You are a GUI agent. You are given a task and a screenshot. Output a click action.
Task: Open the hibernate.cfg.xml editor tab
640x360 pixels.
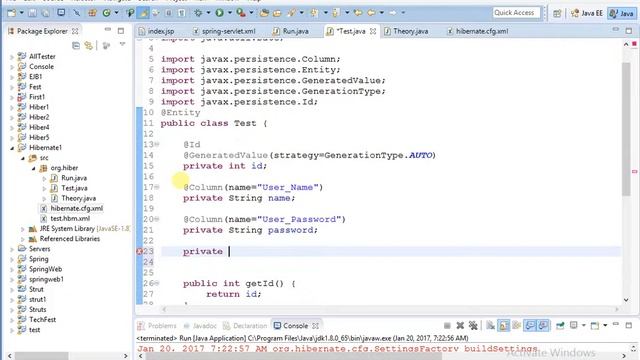[478, 31]
